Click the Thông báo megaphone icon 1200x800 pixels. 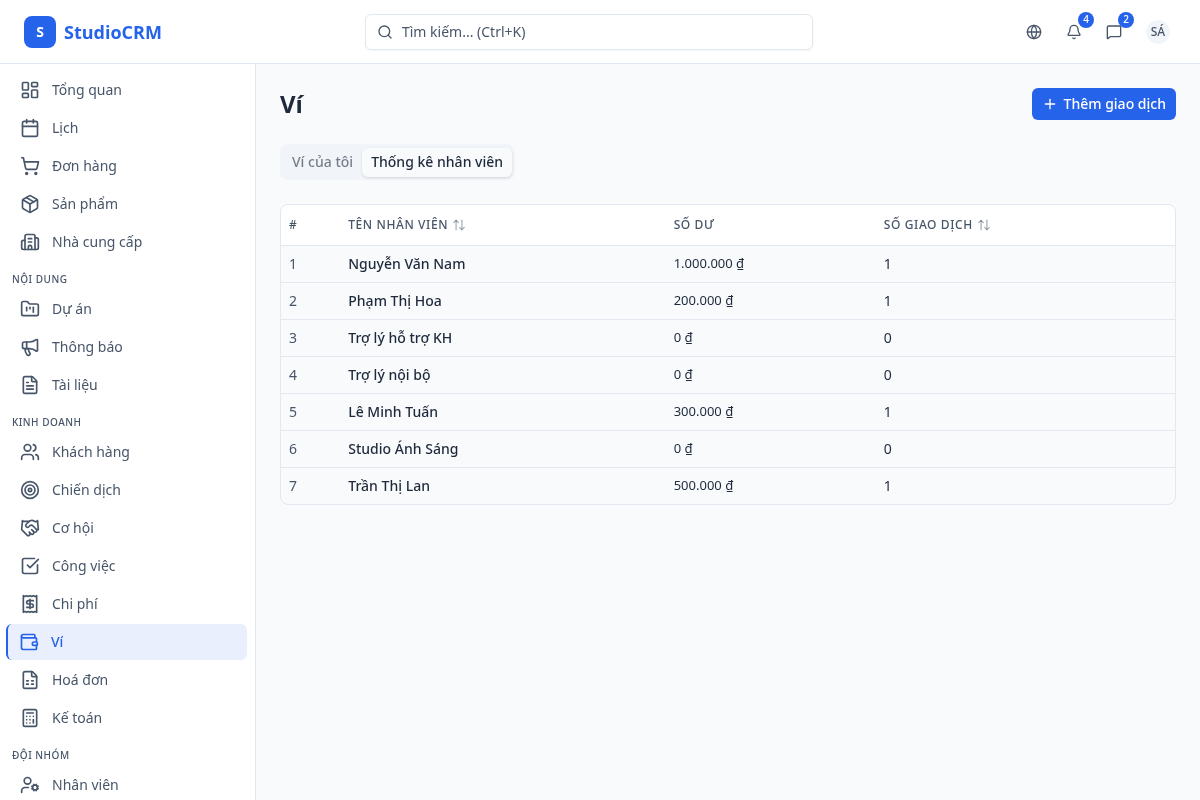click(x=30, y=347)
